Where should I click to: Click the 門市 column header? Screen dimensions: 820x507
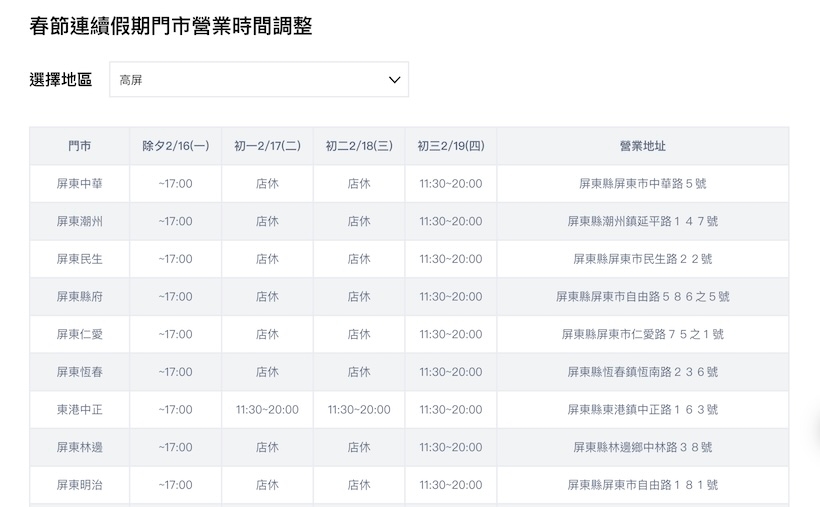[79, 146]
